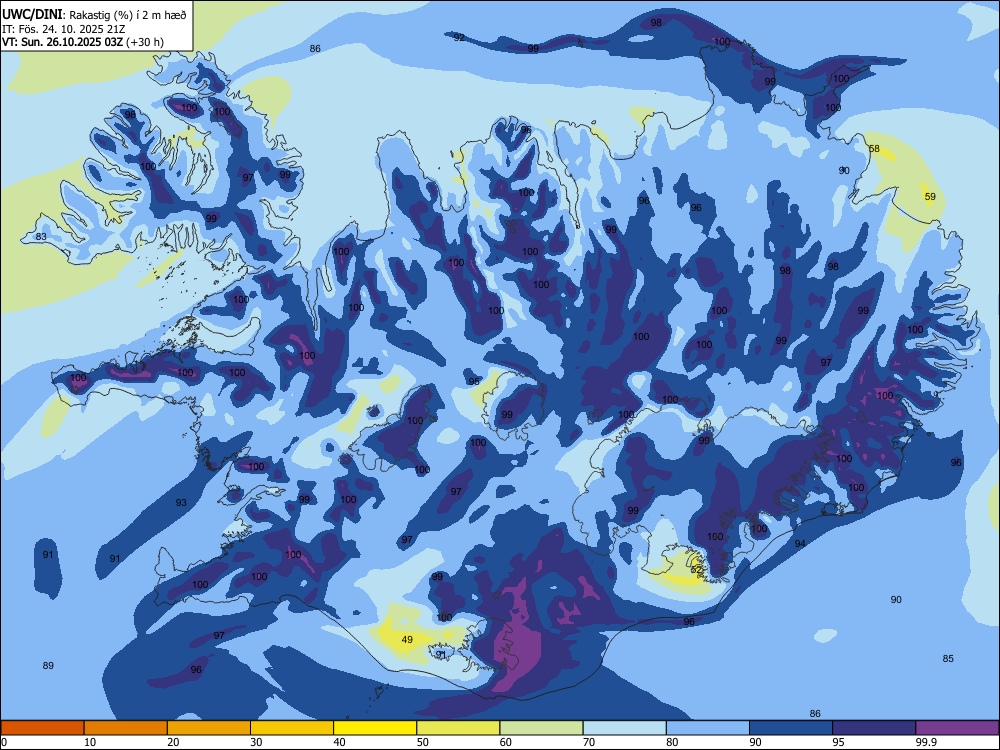Click the '49' value on the yellow southern patch
Screen dimensions: 1000x750
click(x=407, y=639)
